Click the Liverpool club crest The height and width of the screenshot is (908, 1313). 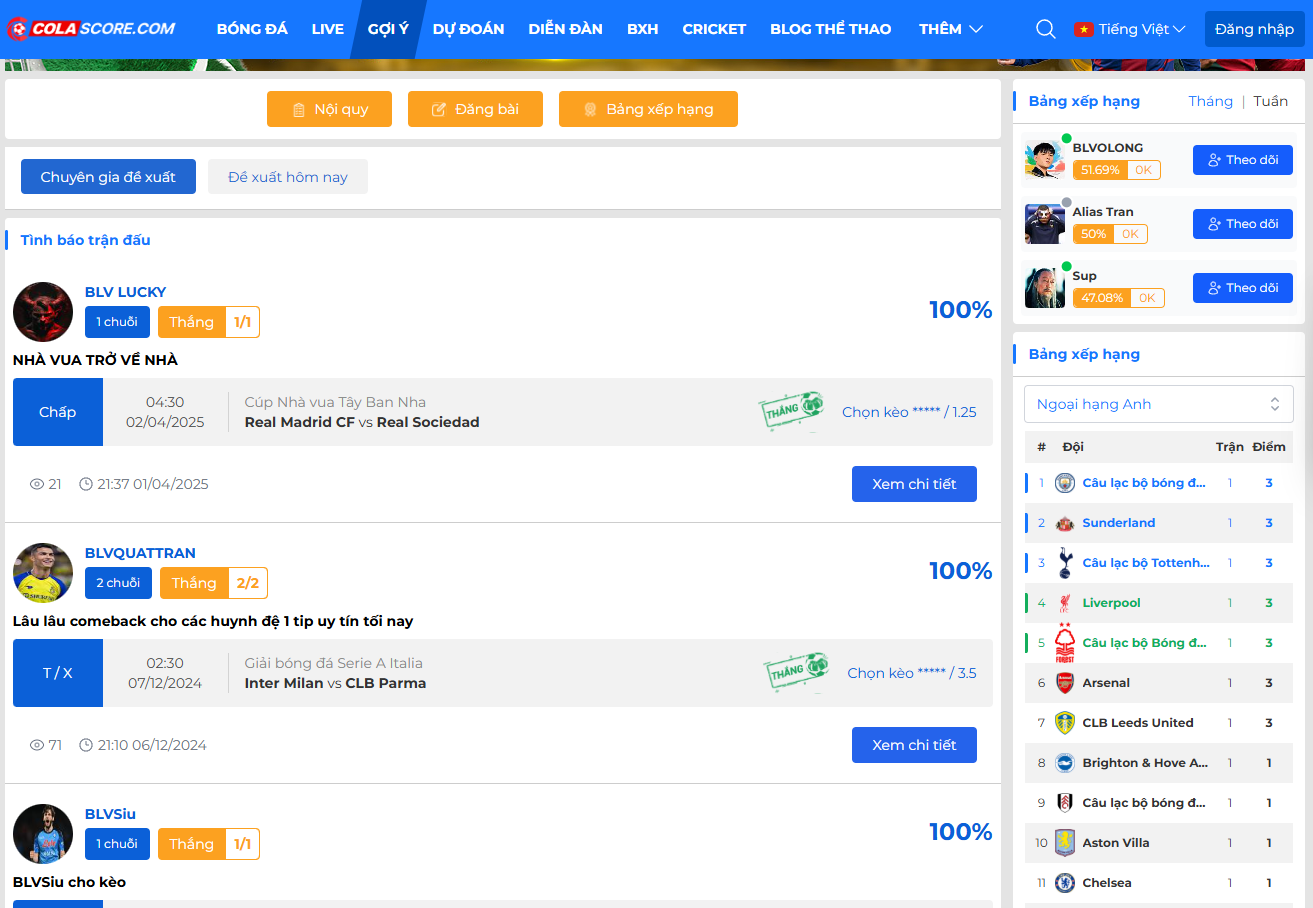pos(1065,603)
